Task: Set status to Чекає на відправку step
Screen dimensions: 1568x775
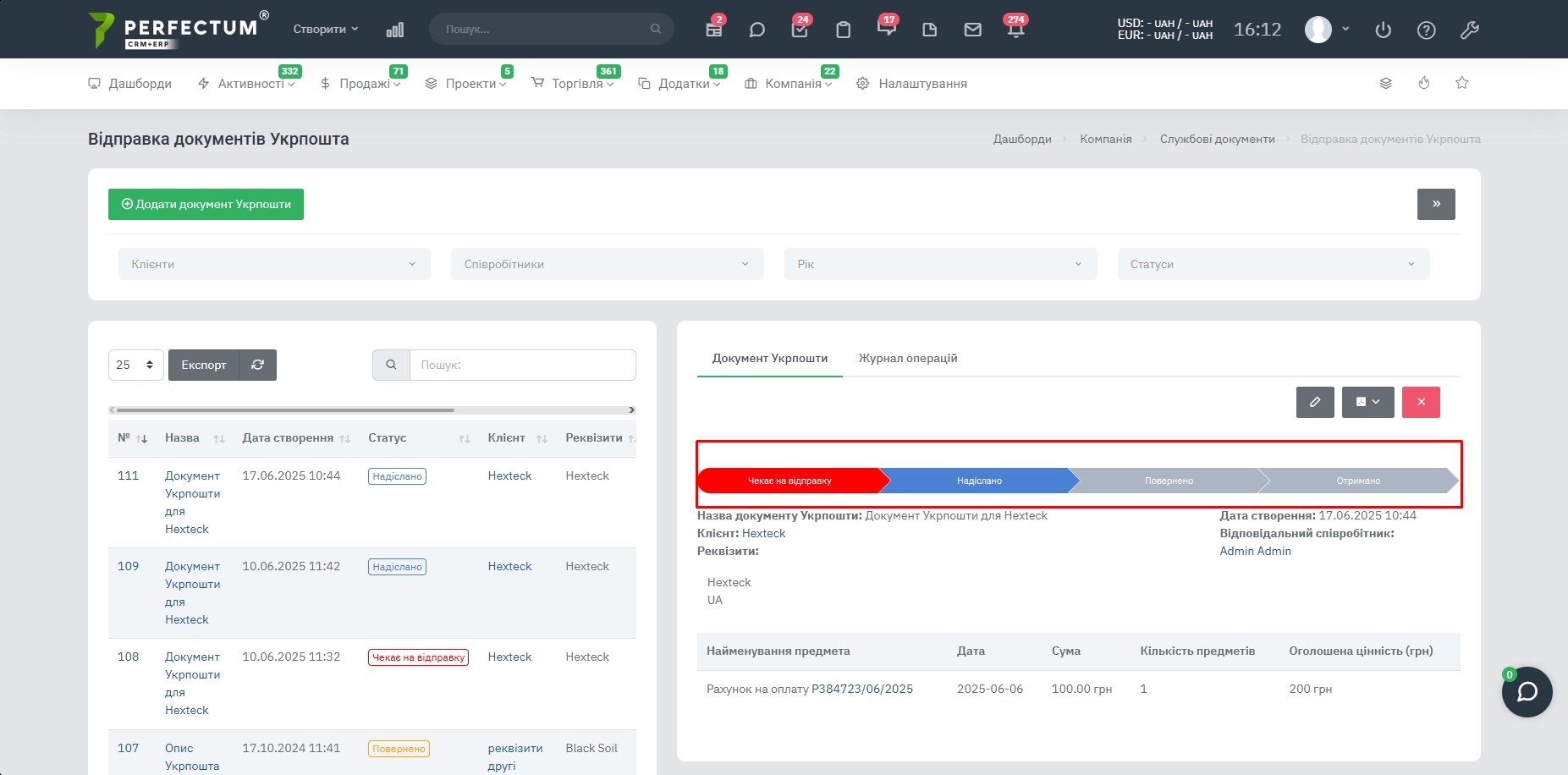Action: point(790,481)
